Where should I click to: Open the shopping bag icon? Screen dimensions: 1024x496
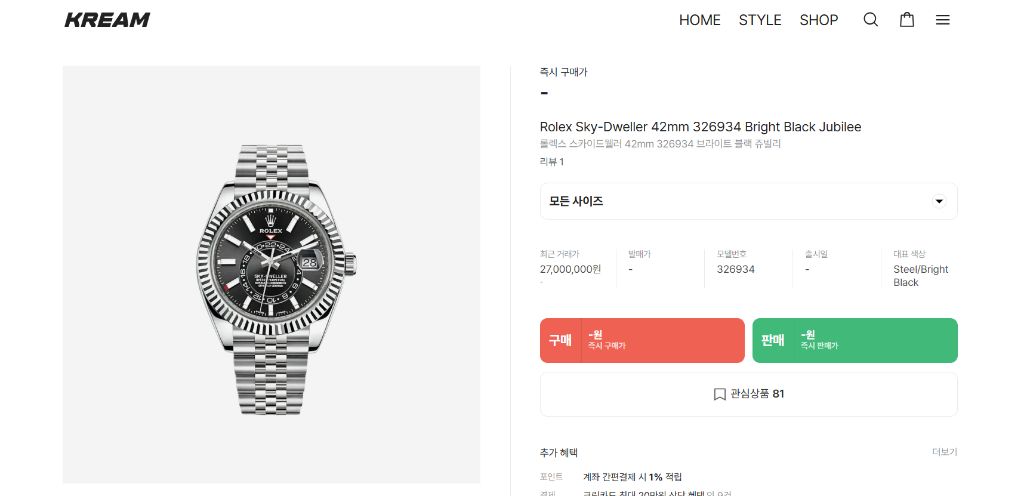pos(907,20)
